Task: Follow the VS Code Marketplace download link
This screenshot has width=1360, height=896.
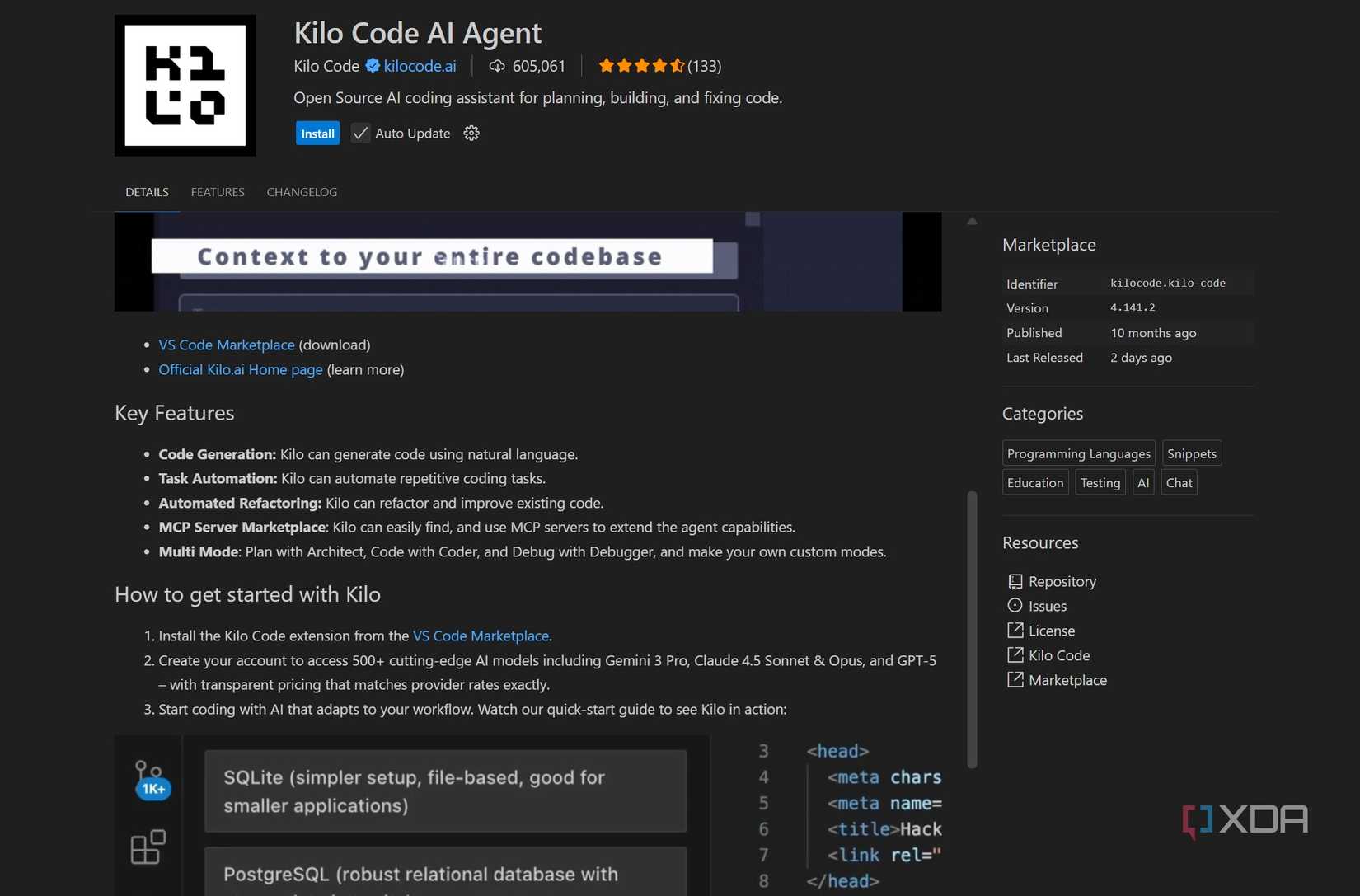Action: click(x=226, y=345)
